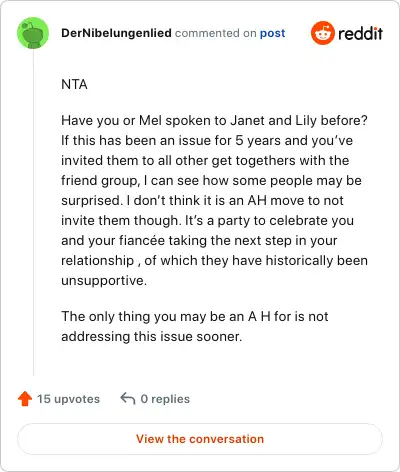Collapse the comment via the vertical thread line
Image resolution: width=400 pixels, height=472 pixels.
tap(33, 212)
